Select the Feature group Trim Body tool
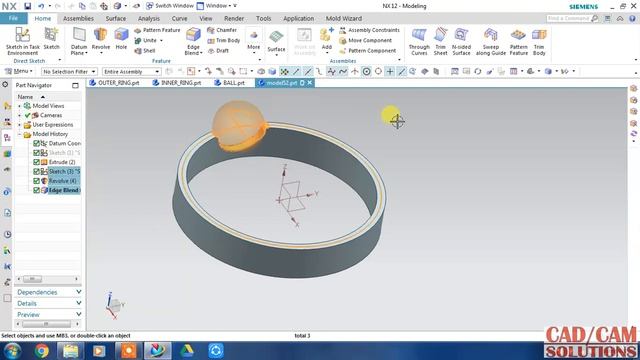Viewport: 640px width, 360px height. pos(224,40)
